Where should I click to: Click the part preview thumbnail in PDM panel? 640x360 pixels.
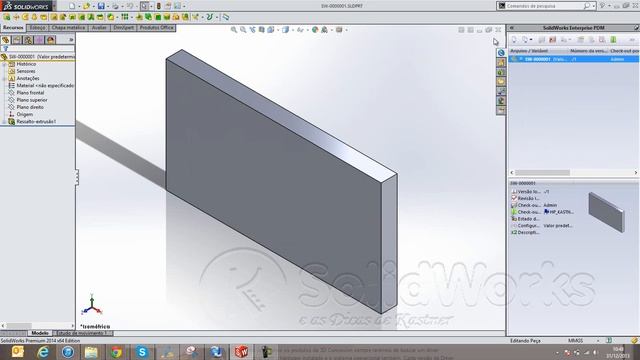607,213
